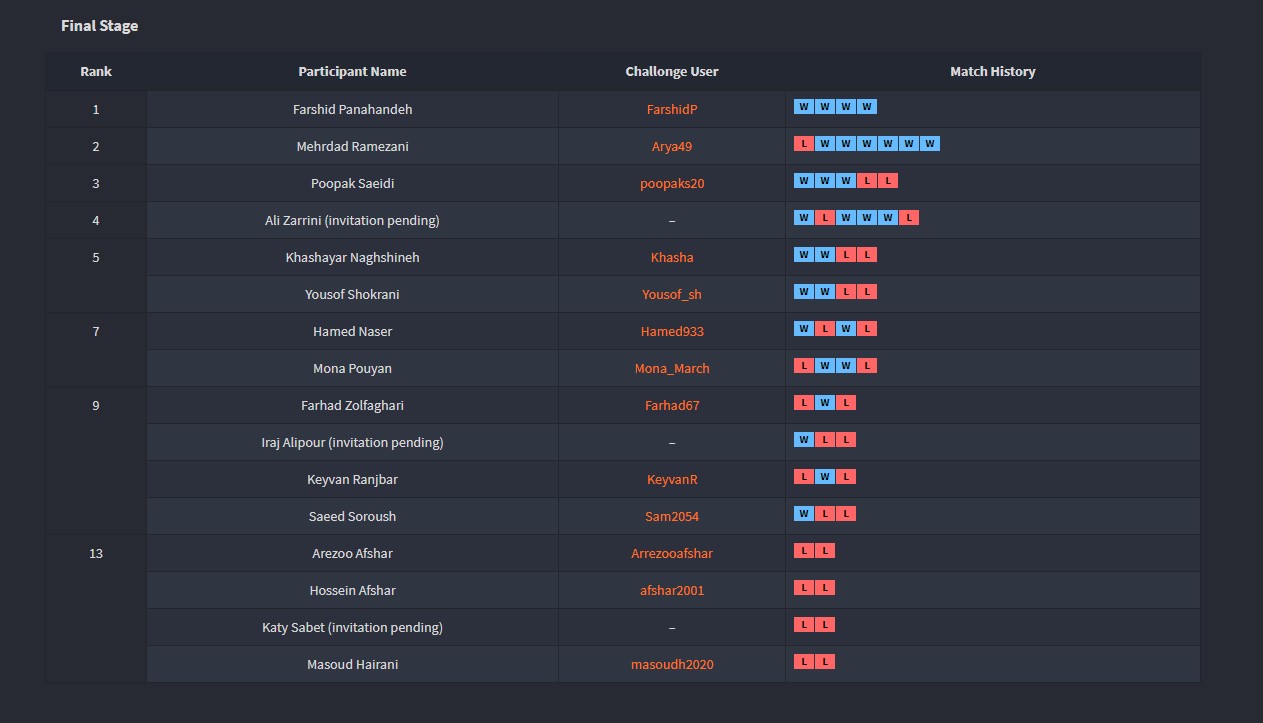Click Iraj Alipour's win badge
The image size is (1263, 723).
tap(804, 440)
